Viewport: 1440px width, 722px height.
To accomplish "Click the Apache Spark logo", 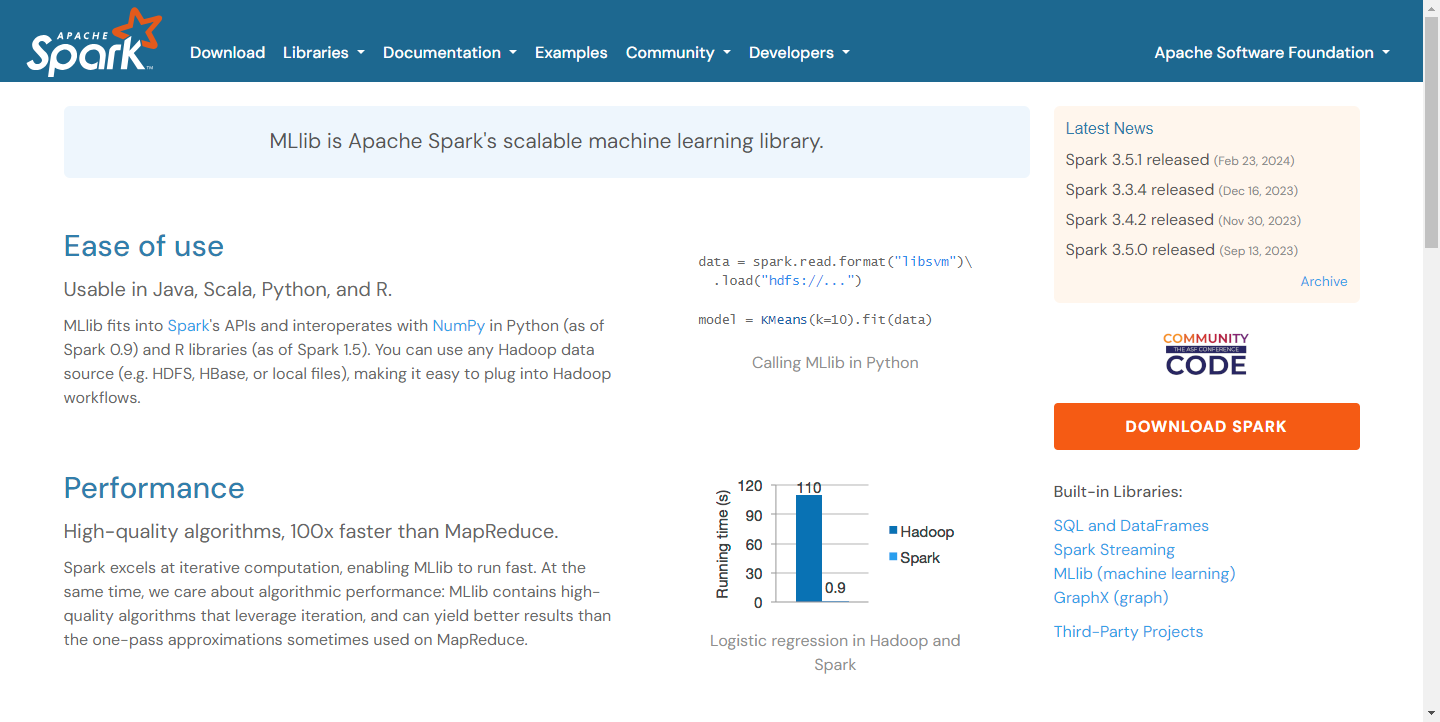I will point(94,42).
